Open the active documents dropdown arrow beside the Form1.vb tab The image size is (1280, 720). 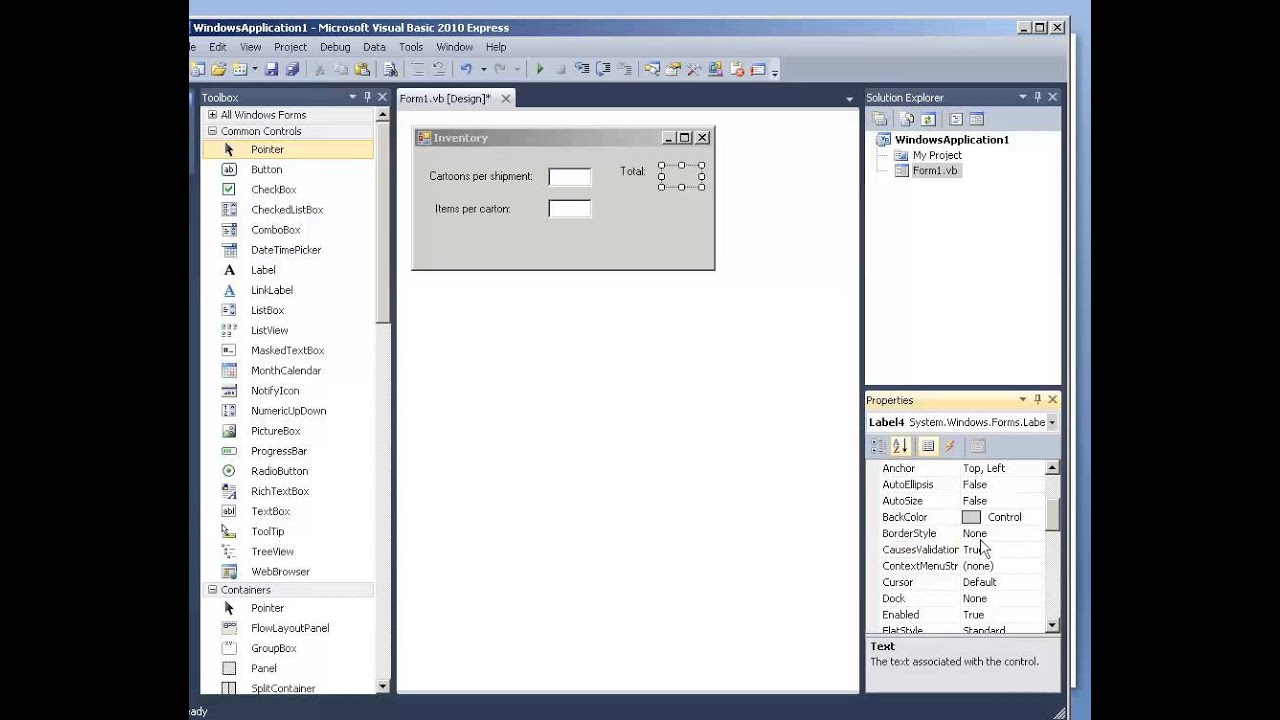coord(849,98)
